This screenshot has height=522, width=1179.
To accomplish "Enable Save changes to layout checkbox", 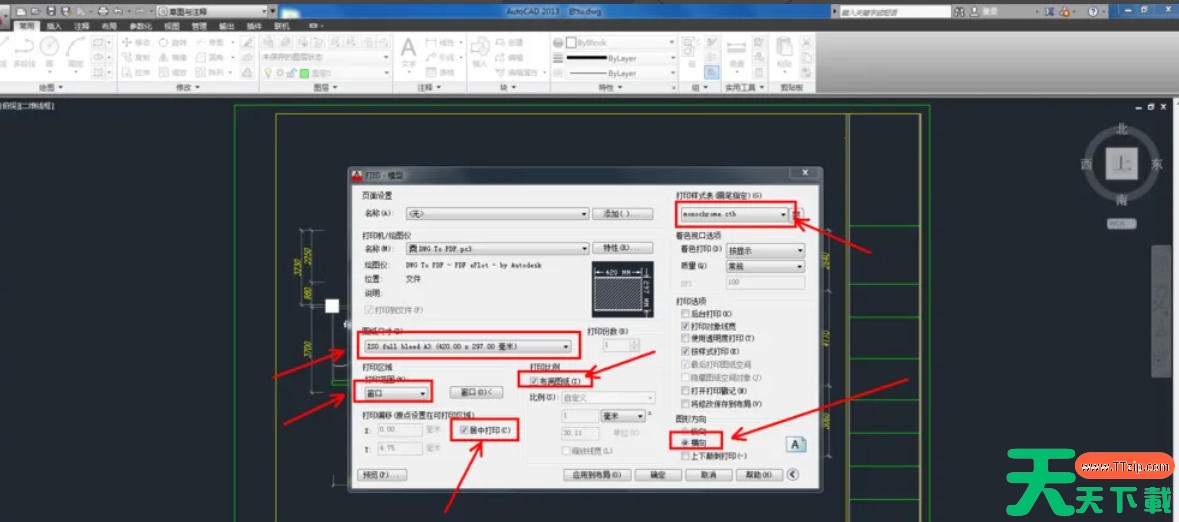I will (x=685, y=404).
